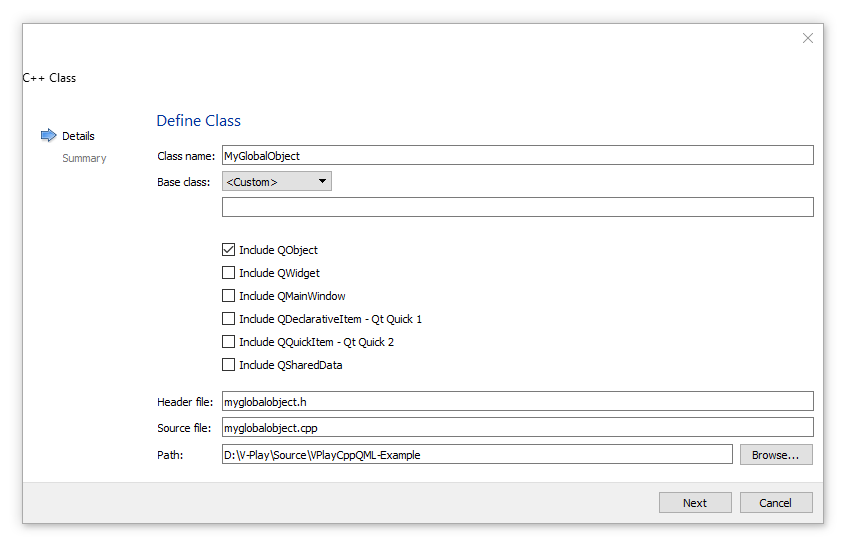Check Include QDeclarativeItem - Qt Quick 1
Viewport: 851px width, 547px height.
[x=228, y=319]
